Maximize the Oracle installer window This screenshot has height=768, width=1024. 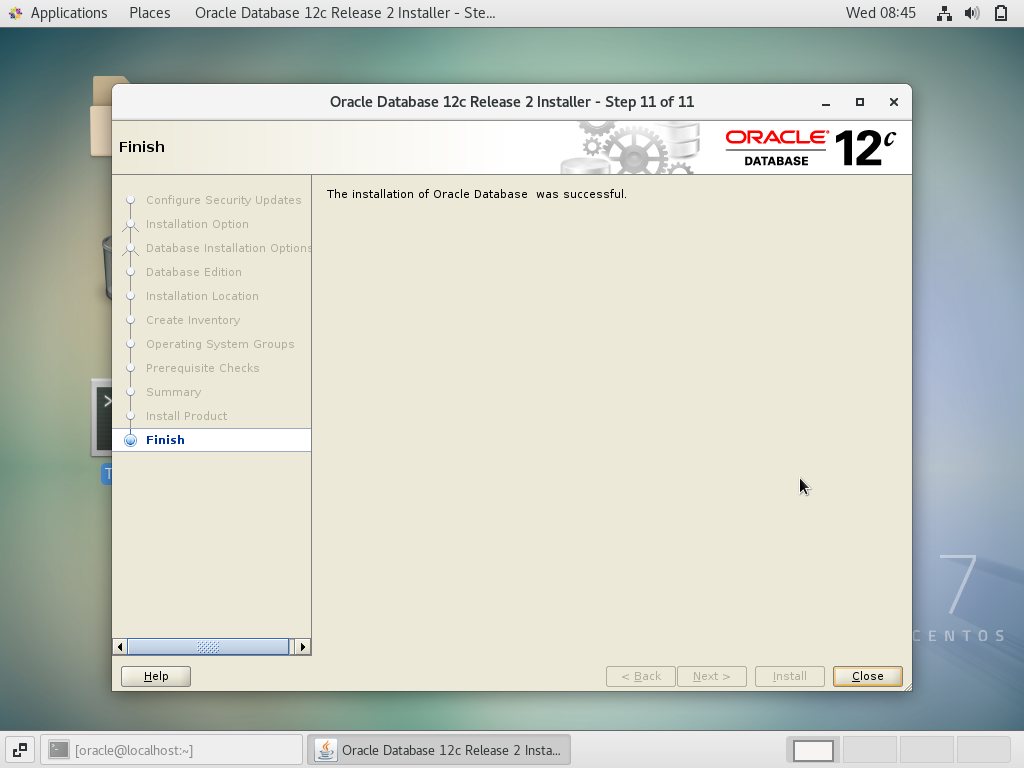860,102
